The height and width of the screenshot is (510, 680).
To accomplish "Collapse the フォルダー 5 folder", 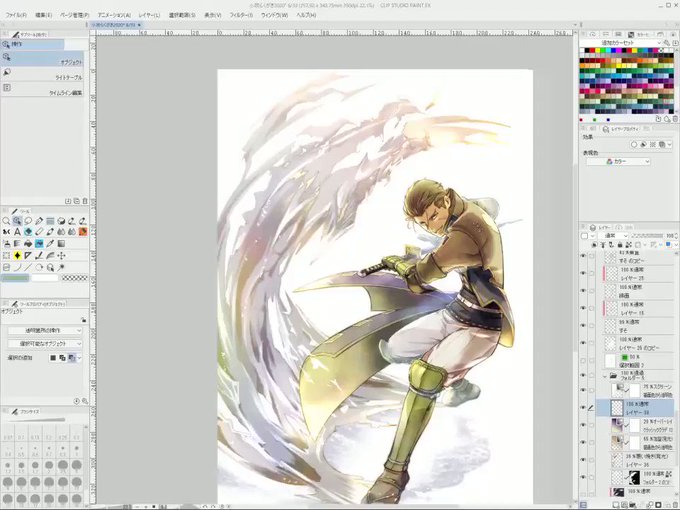I will (605, 376).
